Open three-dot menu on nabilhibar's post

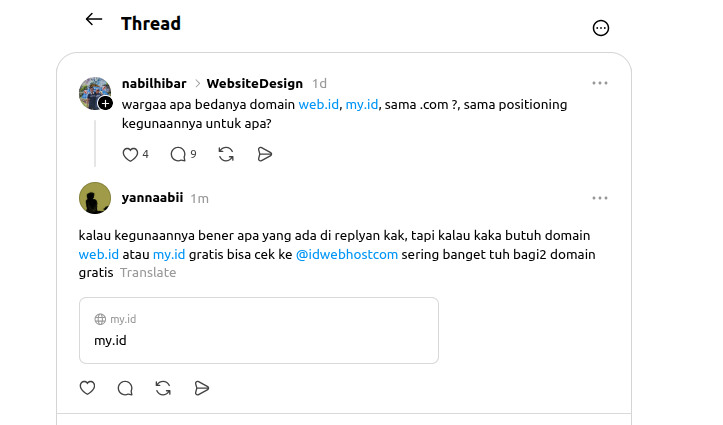600,83
